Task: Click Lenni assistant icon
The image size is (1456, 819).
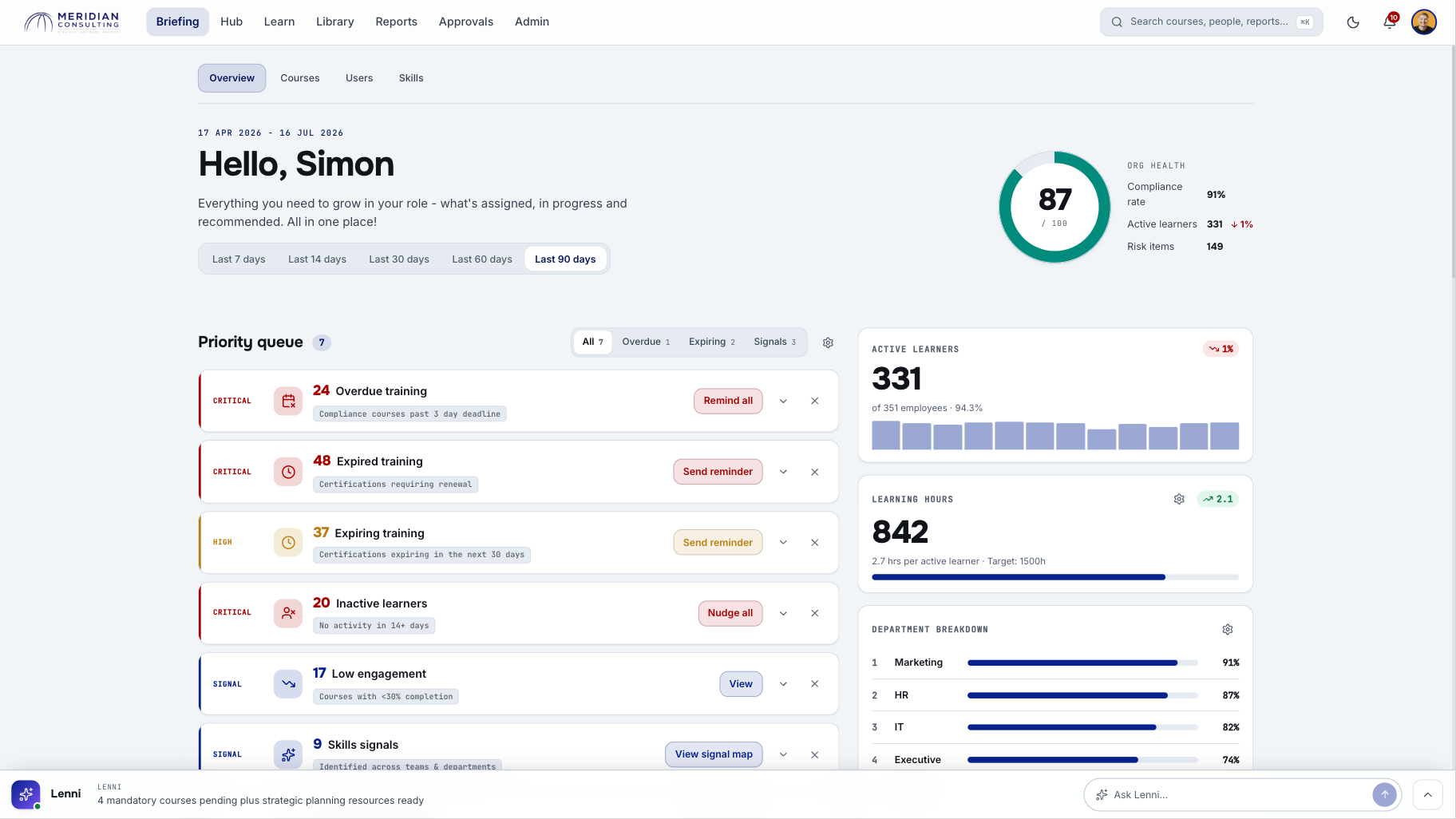Action: pos(26,794)
